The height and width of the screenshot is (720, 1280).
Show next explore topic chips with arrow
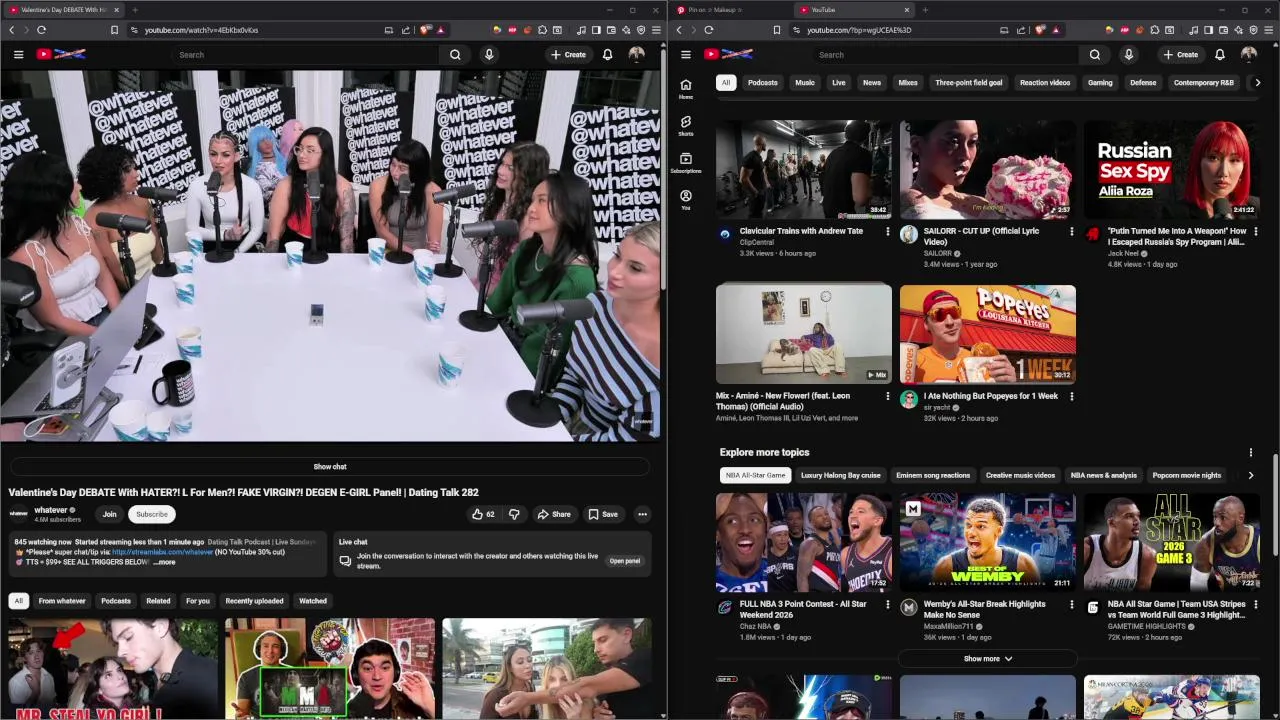1250,475
